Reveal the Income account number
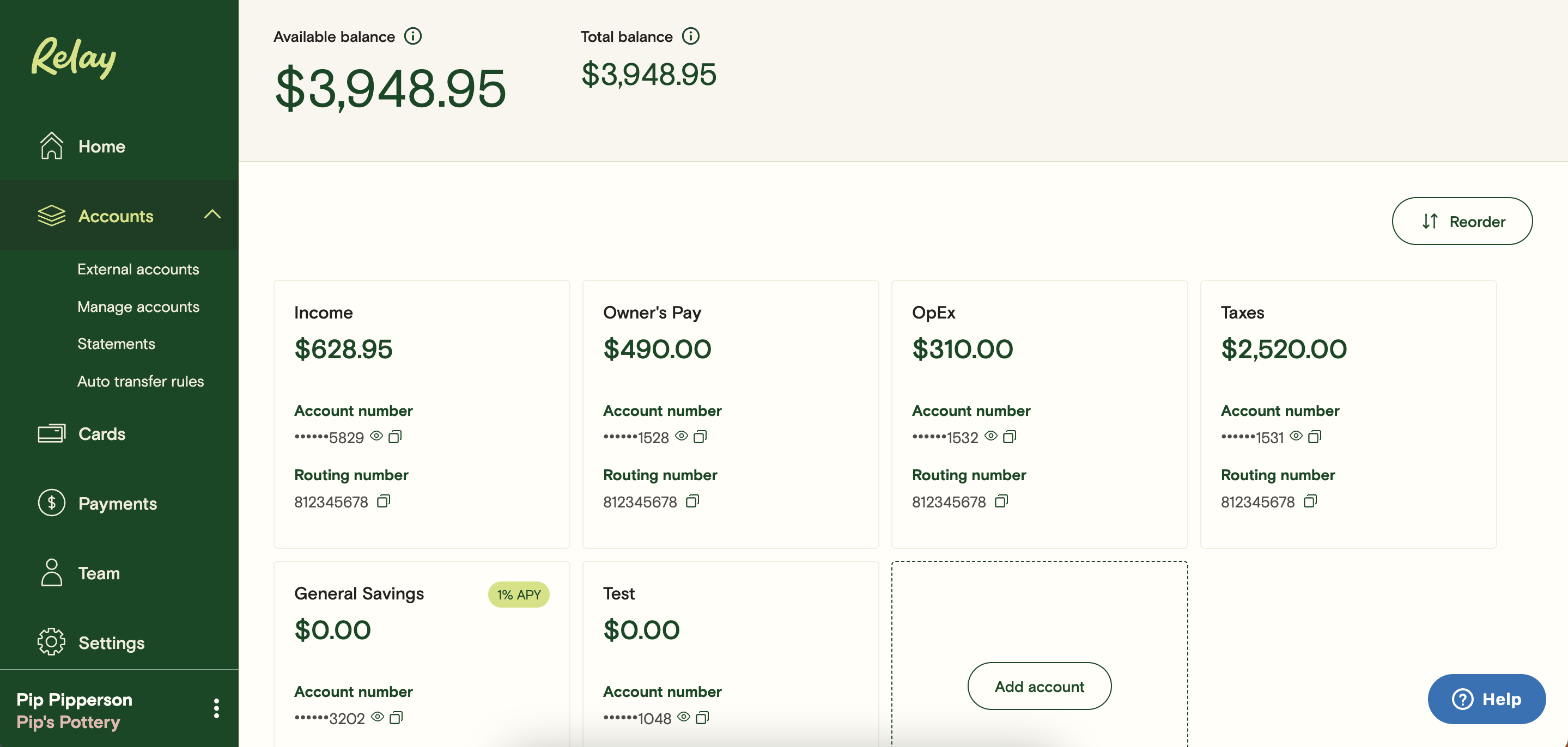 point(377,436)
